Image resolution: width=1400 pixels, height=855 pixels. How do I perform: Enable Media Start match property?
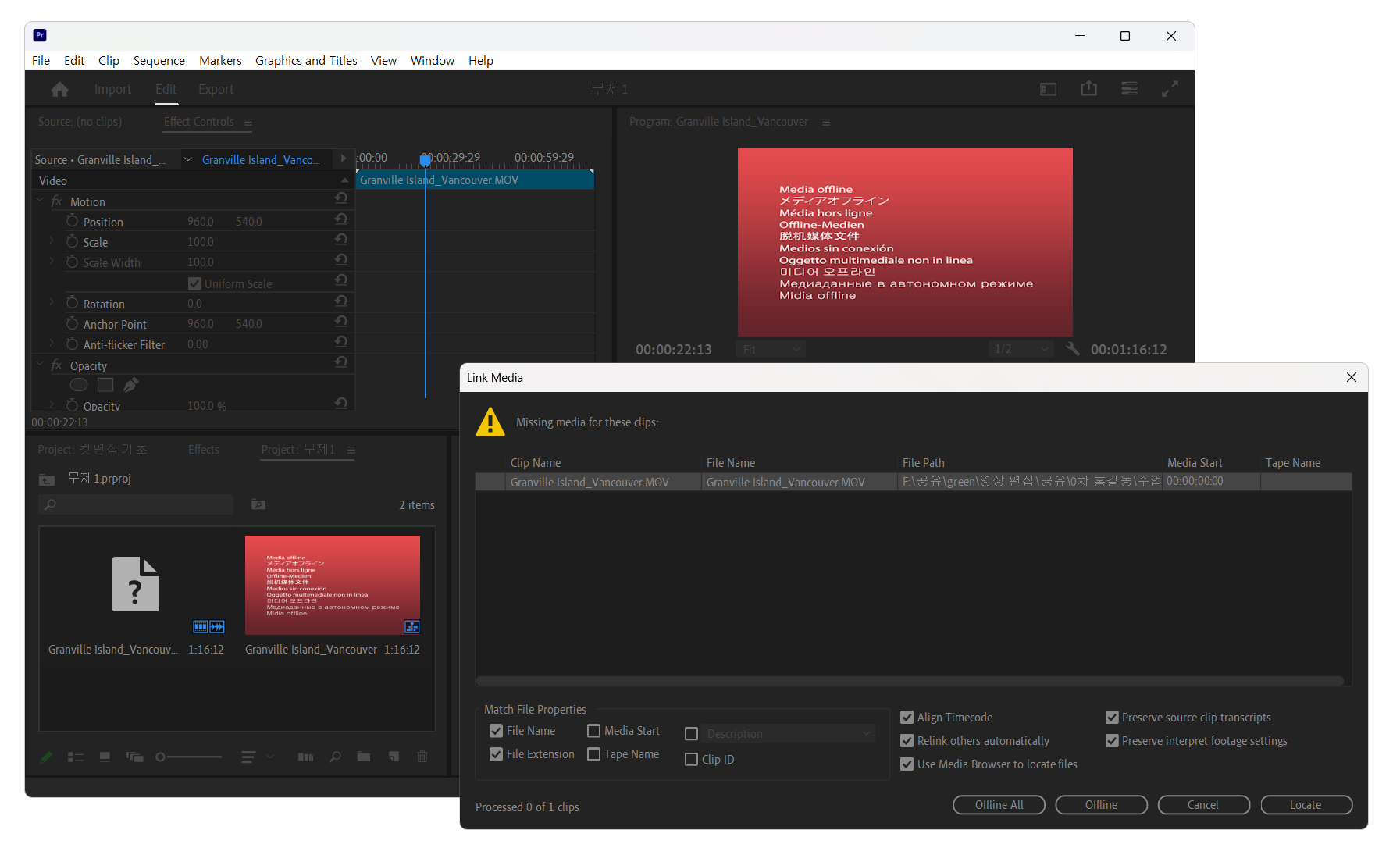click(593, 731)
